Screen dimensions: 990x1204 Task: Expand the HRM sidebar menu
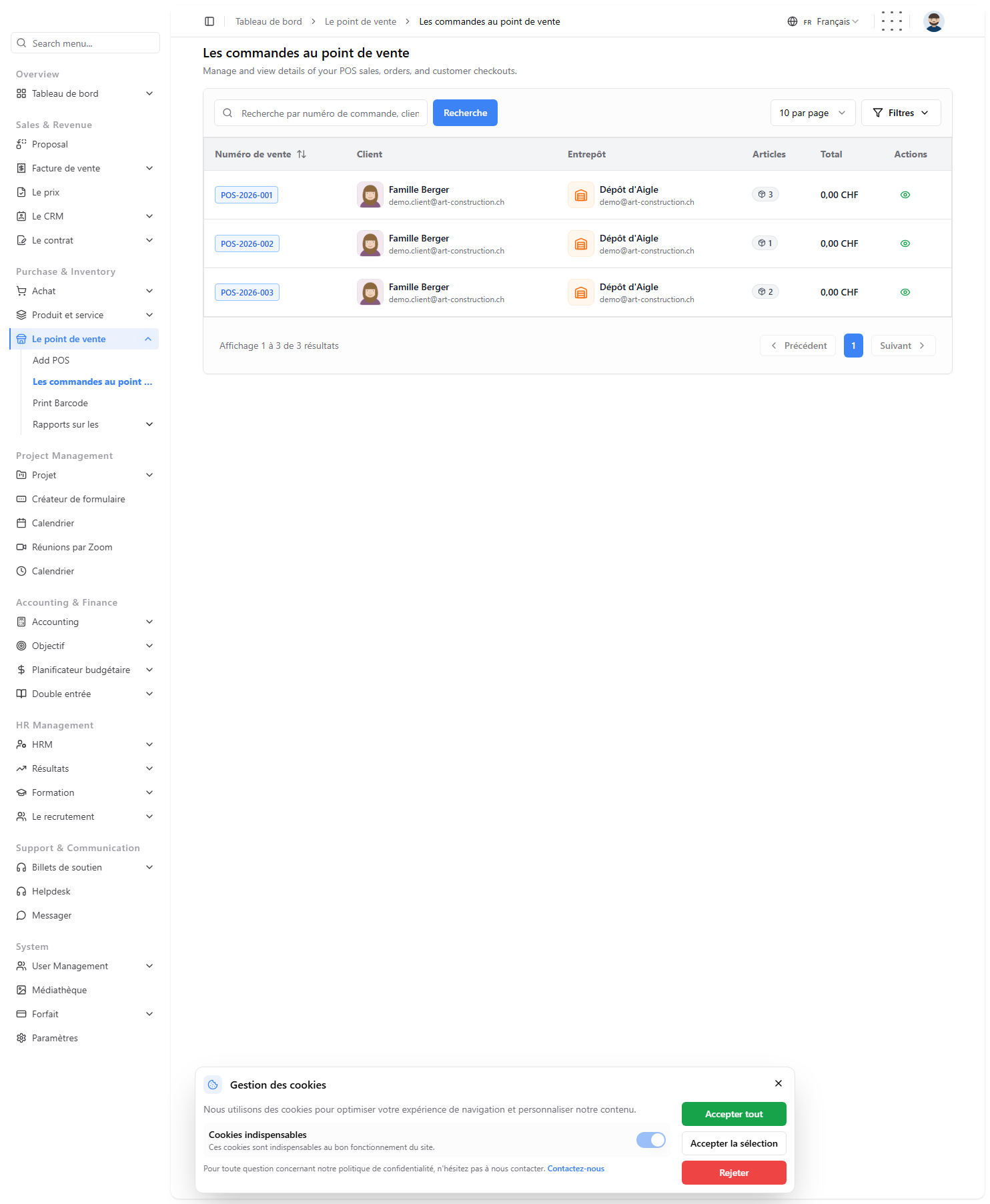(x=85, y=744)
